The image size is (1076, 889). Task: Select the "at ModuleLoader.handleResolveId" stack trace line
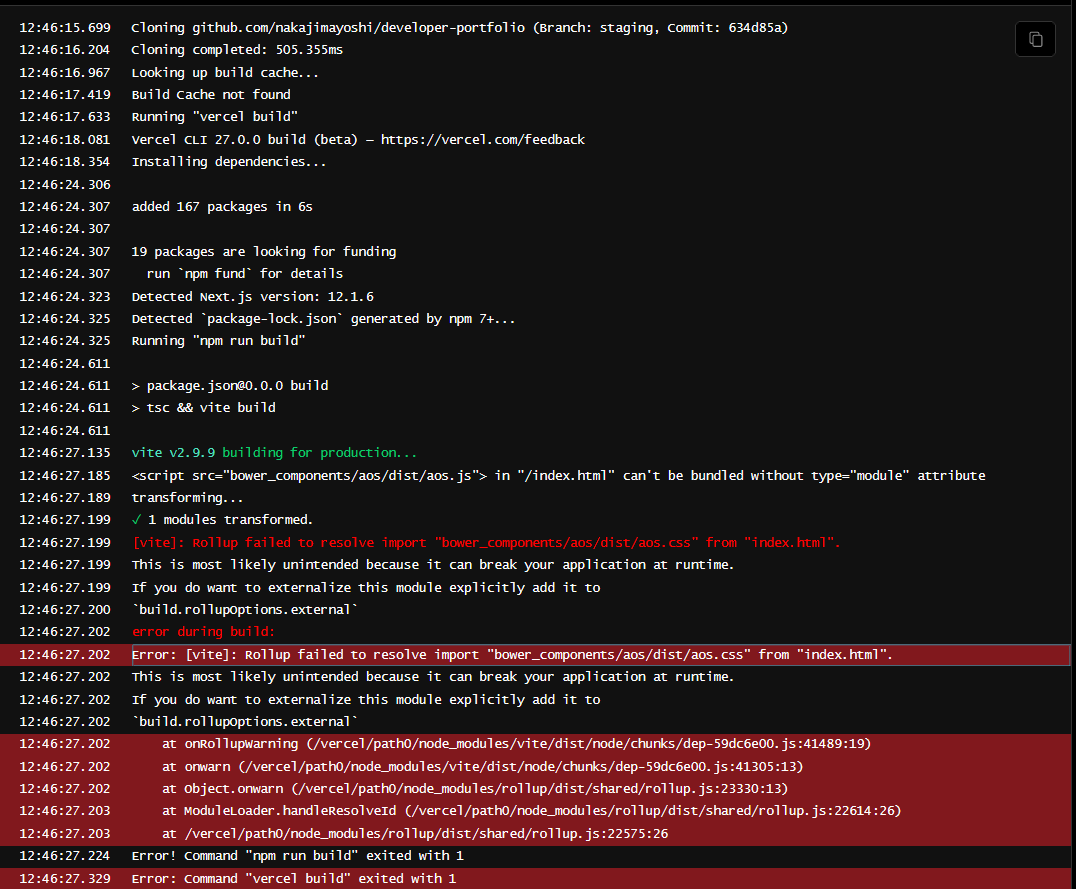(x=532, y=811)
